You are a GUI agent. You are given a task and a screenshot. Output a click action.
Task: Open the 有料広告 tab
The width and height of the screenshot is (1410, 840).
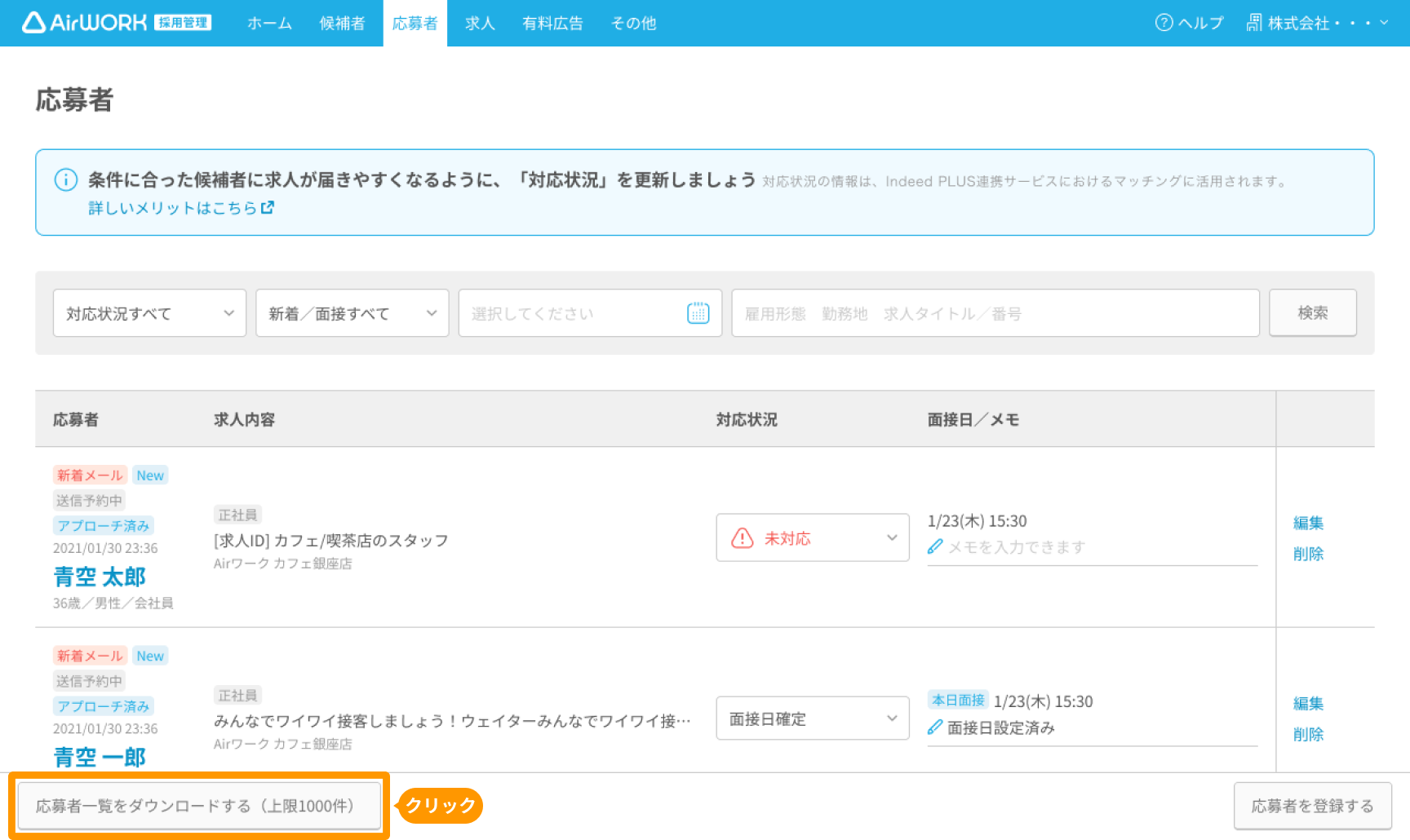552,23
